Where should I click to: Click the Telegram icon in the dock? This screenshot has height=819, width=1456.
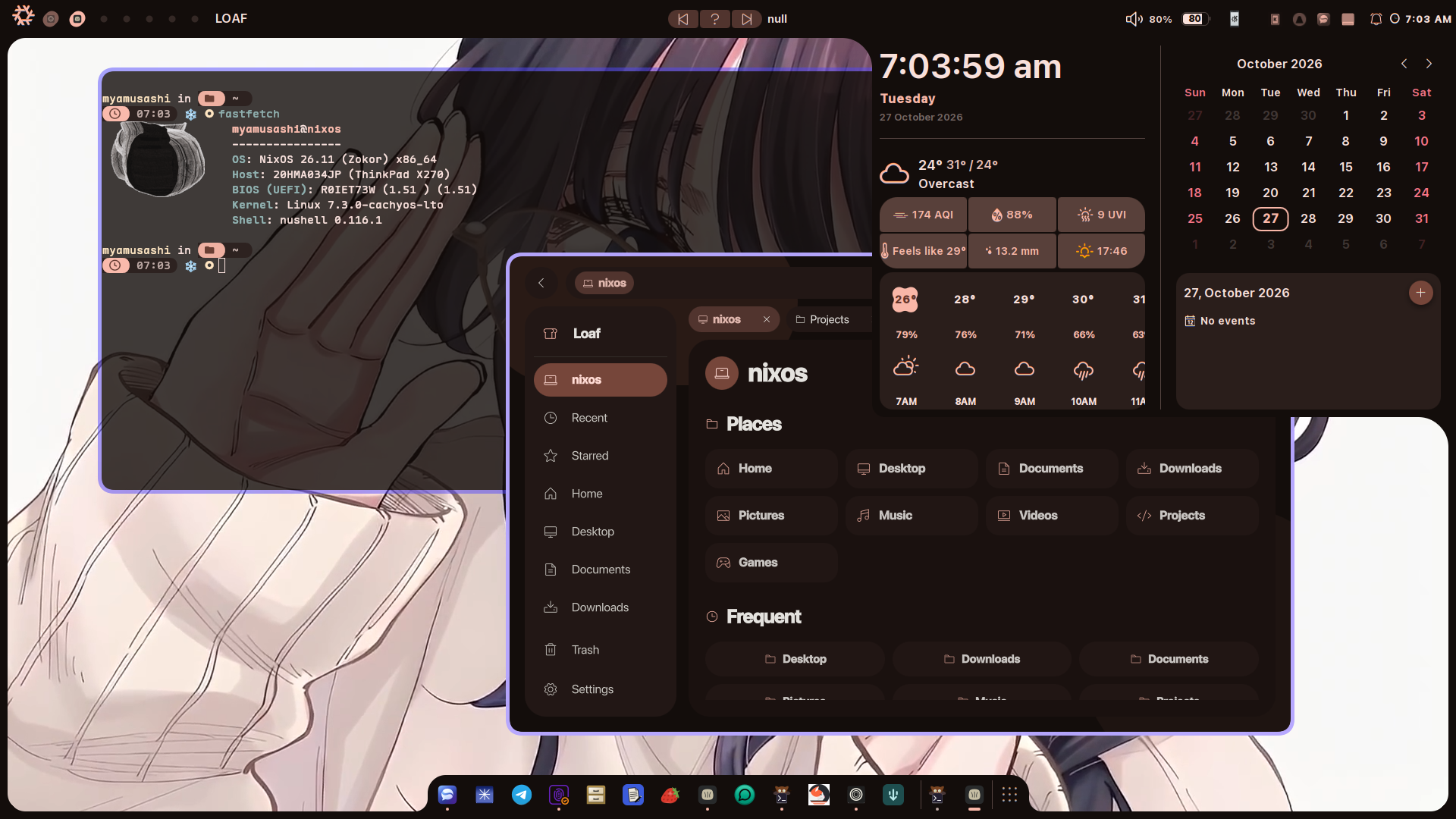pyautogui.click(x=522, y=795)
